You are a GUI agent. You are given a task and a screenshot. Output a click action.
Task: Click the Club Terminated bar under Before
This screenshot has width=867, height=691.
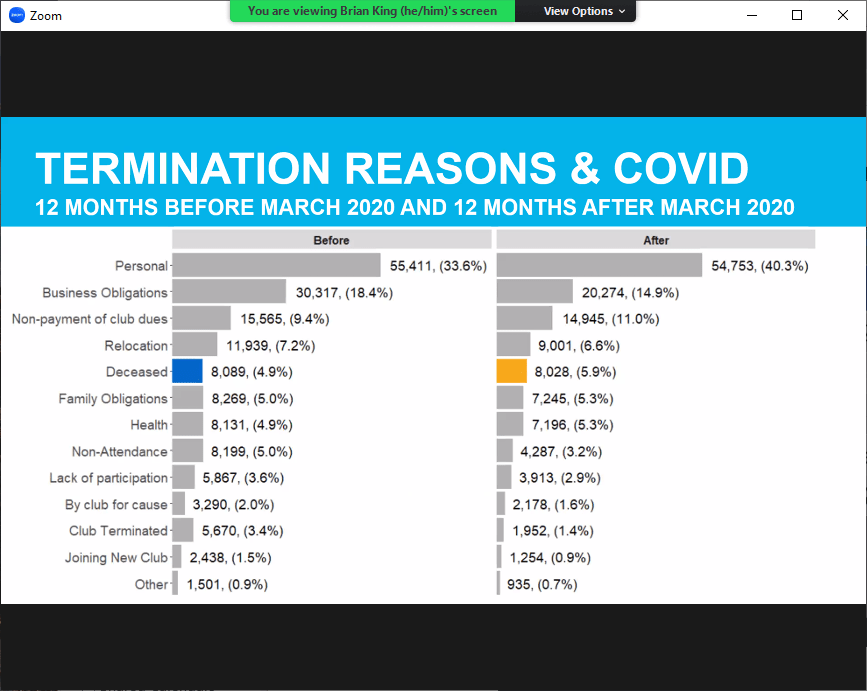183,531
